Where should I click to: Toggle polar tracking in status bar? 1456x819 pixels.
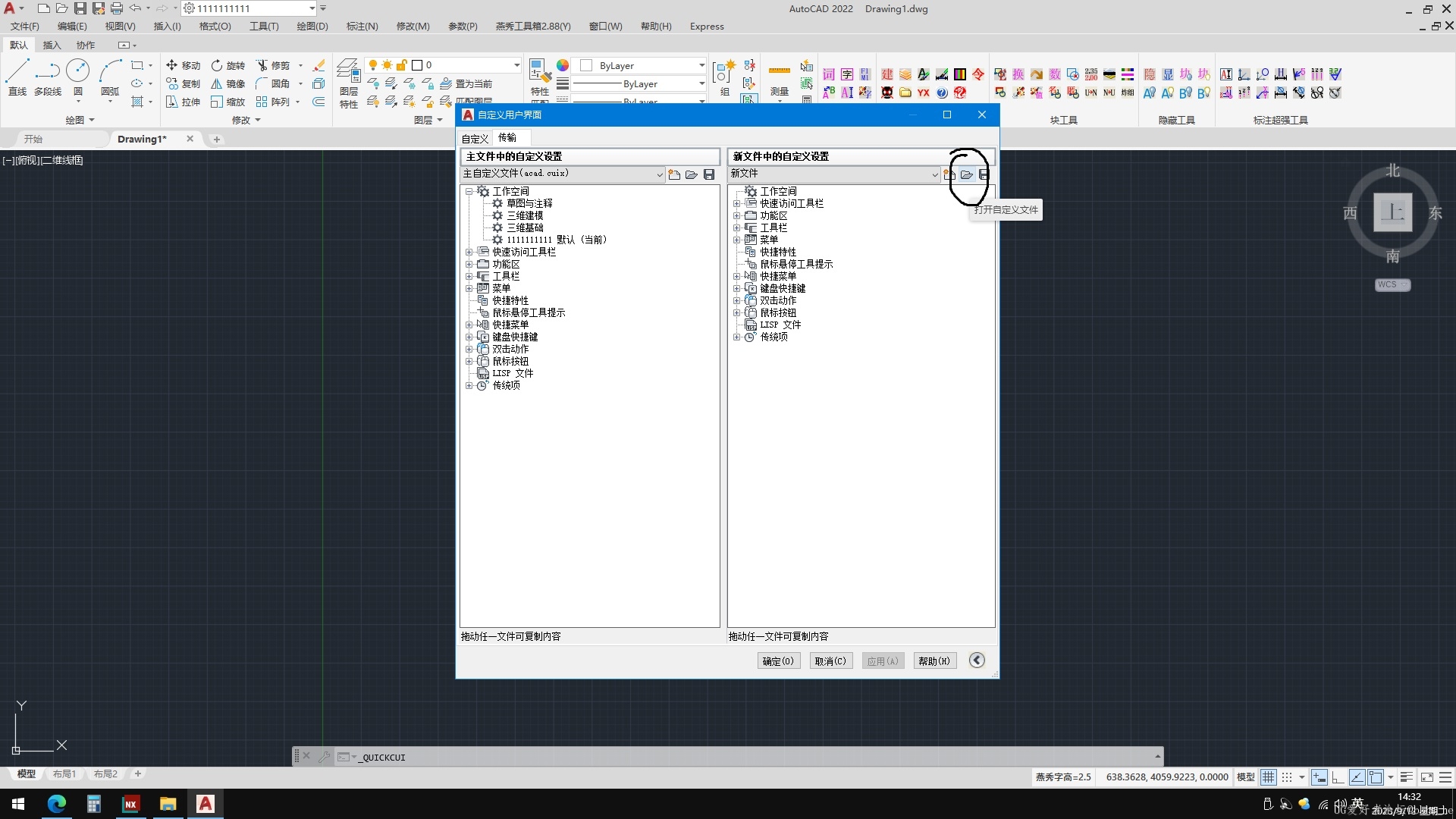[1357, 777]
